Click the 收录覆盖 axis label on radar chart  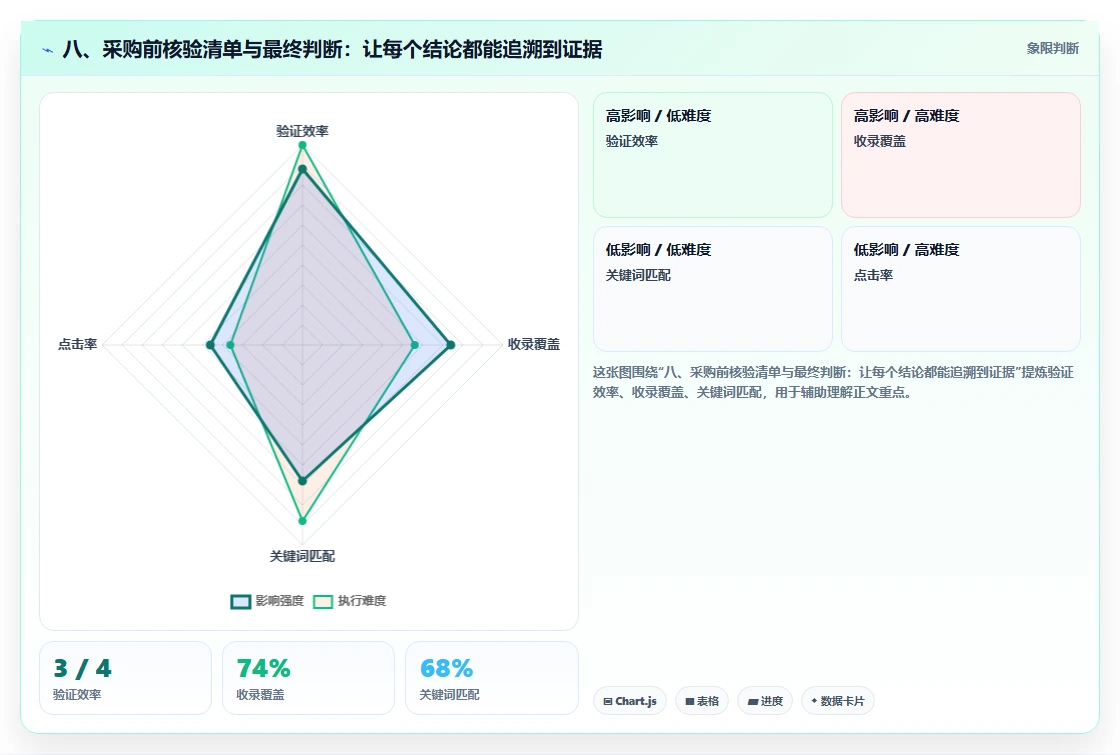tap(534, 344)
